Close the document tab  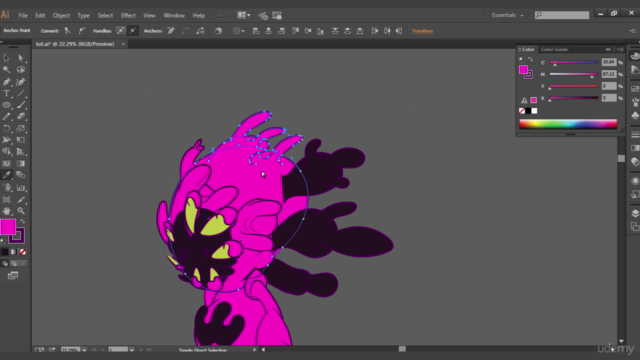tap(123, 44)
